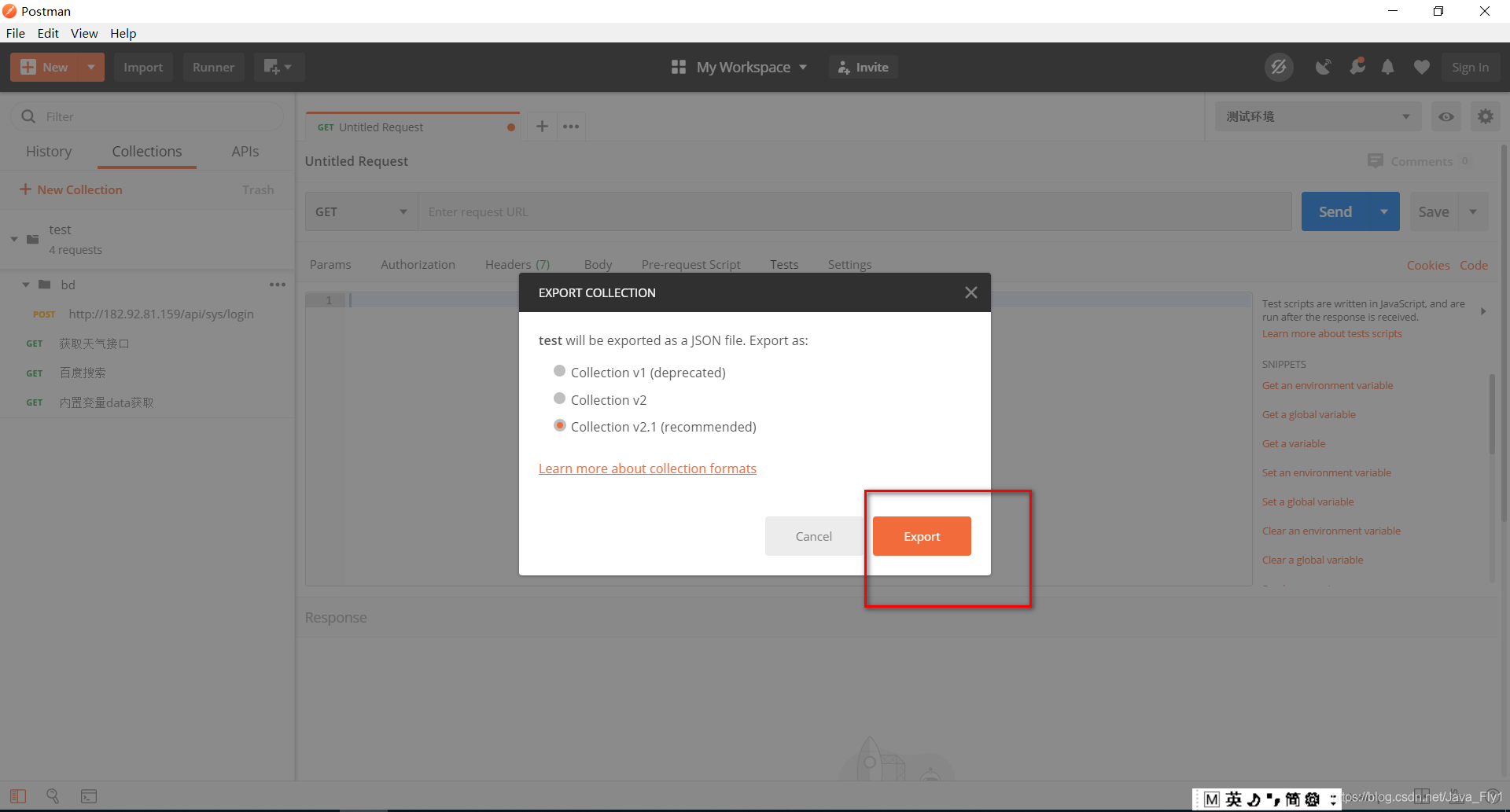The width and height of the screenshot is (1510, 812).
Task: Open the View menu
Action: click(x=84, y=33)
